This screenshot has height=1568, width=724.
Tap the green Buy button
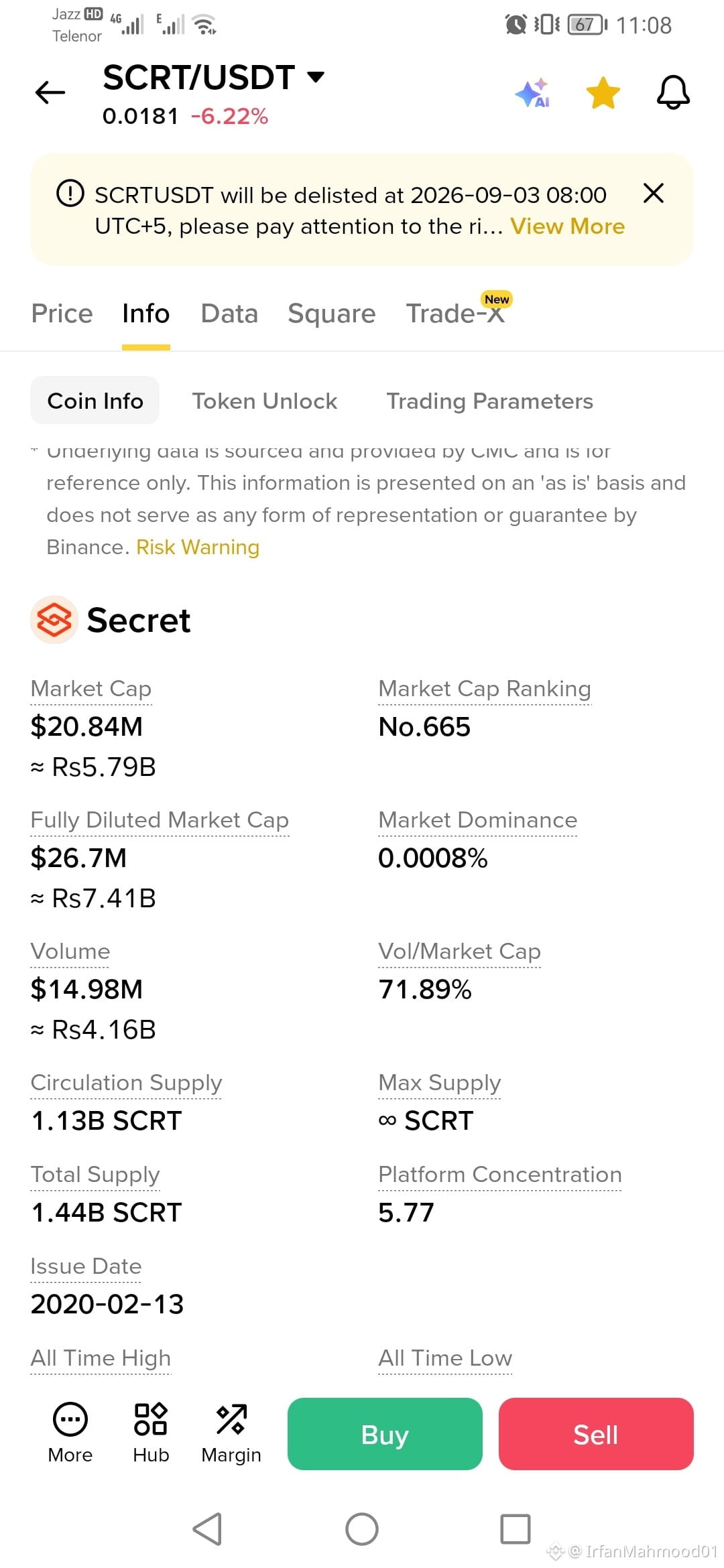pyautogui.click(x=385, y=1434)
